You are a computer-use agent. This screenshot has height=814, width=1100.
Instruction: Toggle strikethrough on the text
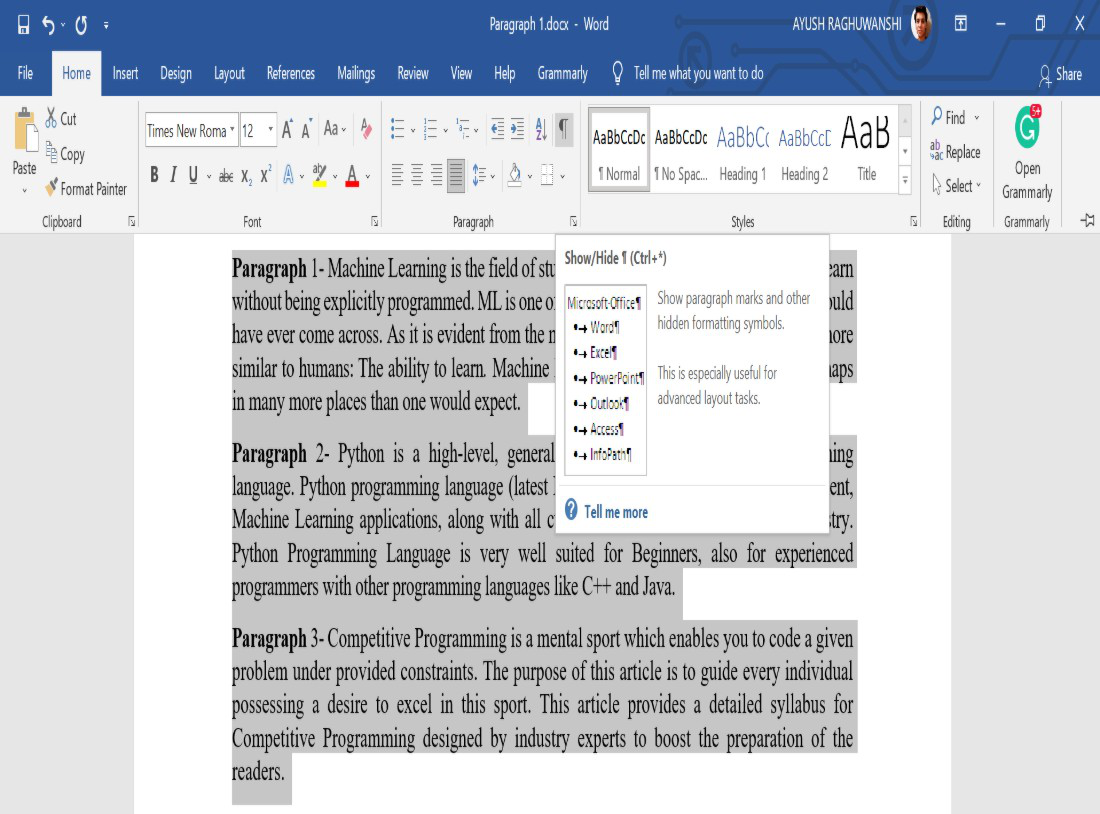[226, 175]
